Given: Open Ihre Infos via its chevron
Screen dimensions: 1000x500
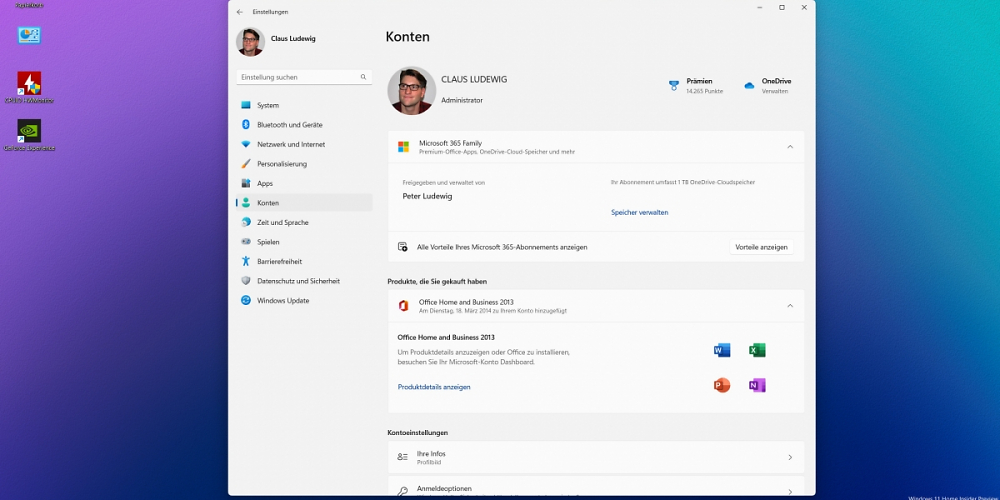Looking at the screenshot, I should pos(790,457).
